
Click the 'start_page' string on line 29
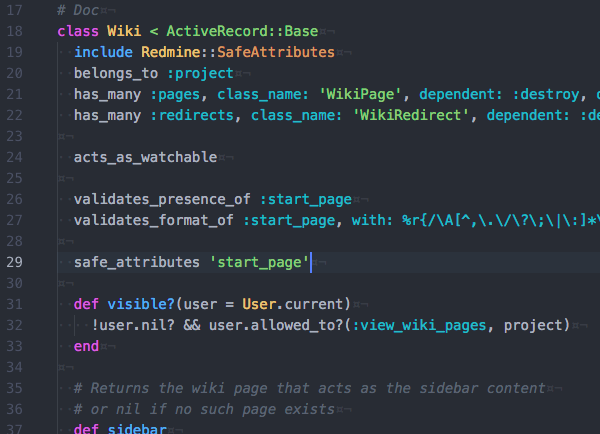click(x=259, y=263)
